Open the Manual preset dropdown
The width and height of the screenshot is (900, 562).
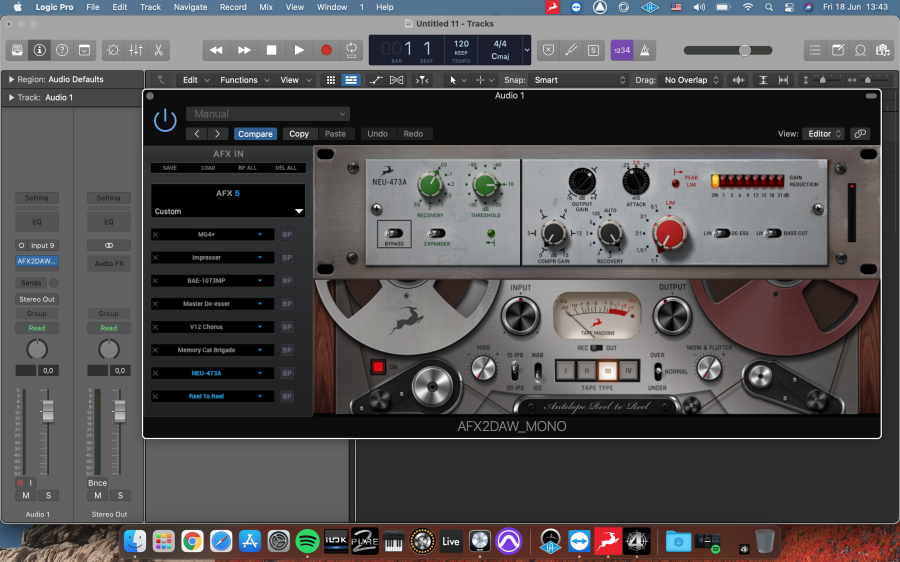(x=268, y=114)
